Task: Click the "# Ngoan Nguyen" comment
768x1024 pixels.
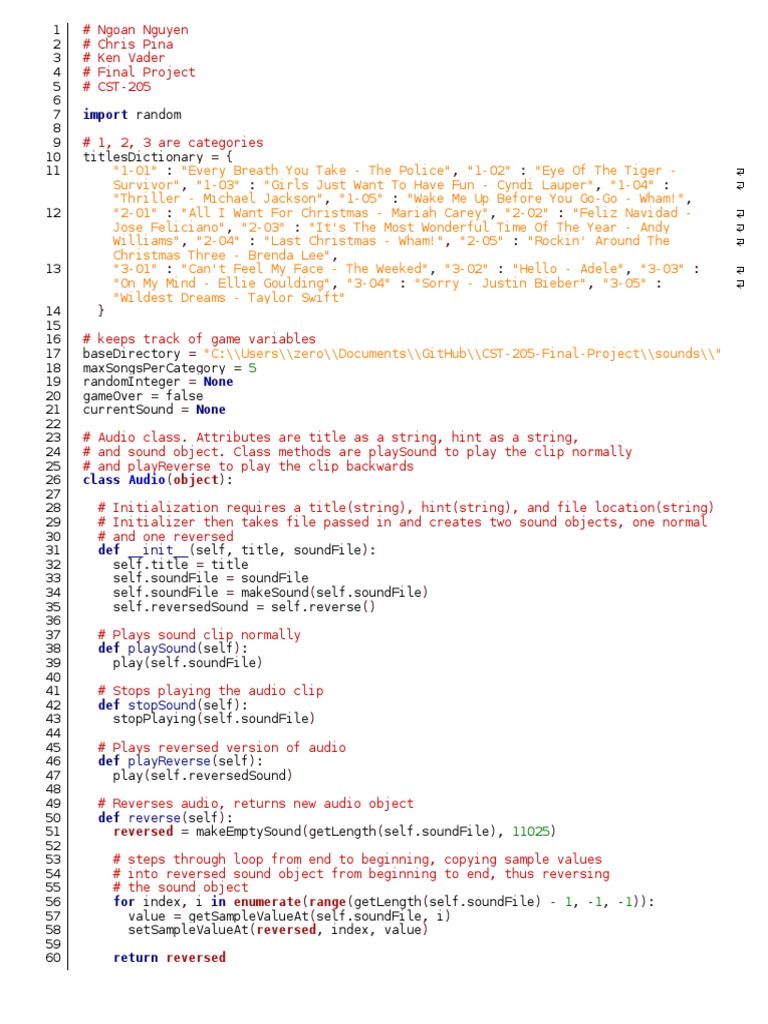Action: click(x=135, y=30)
